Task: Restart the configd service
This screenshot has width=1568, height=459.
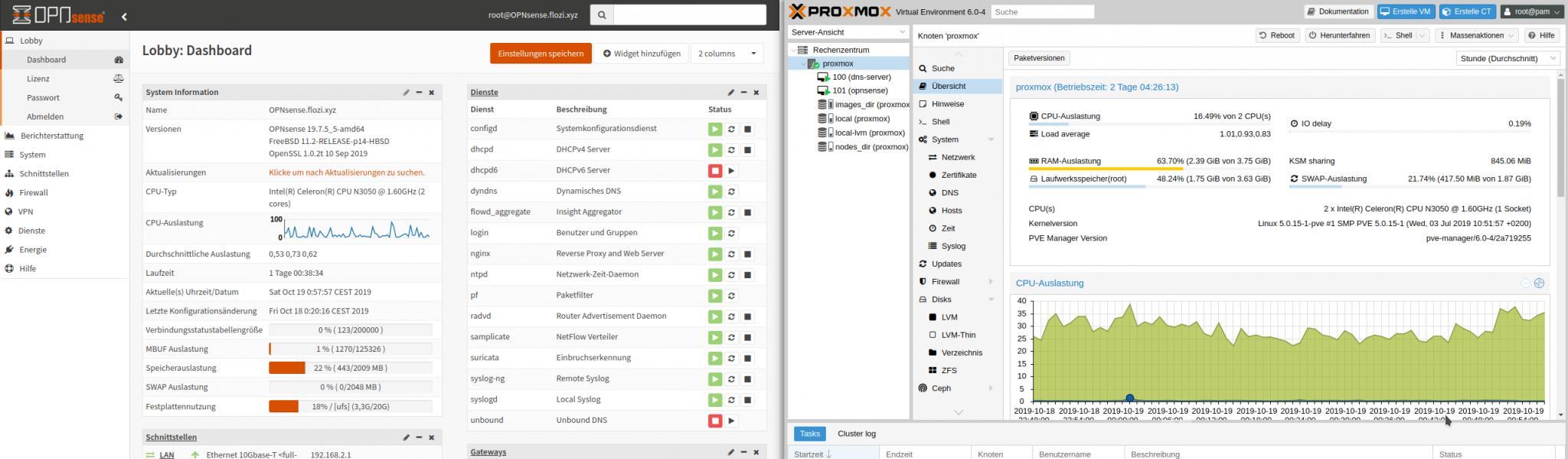Action: (x=732, y=130)
